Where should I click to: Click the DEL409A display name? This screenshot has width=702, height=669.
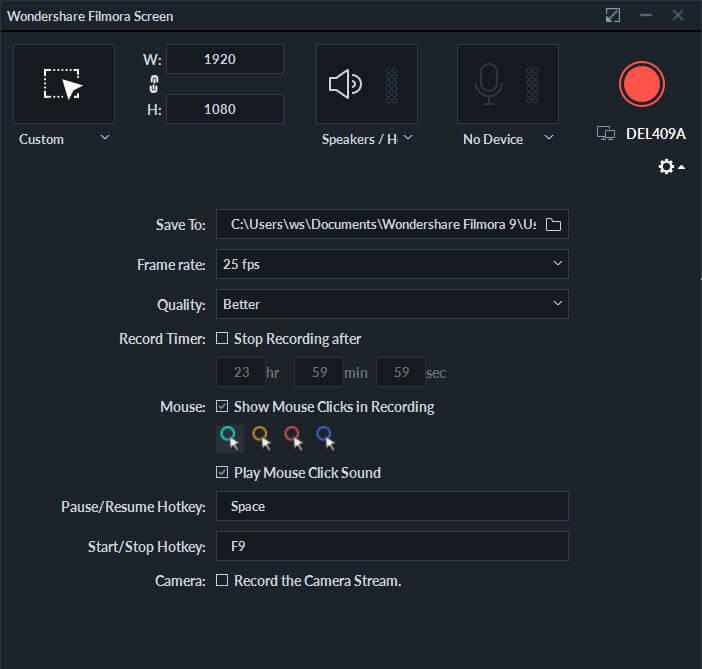click(x=655, y=133)
